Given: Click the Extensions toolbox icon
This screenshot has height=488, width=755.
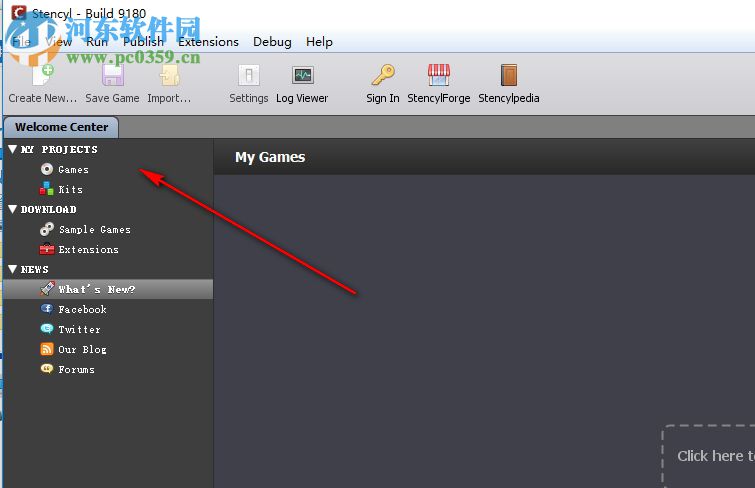Looking at the screenshot, I should pos(47,249).
